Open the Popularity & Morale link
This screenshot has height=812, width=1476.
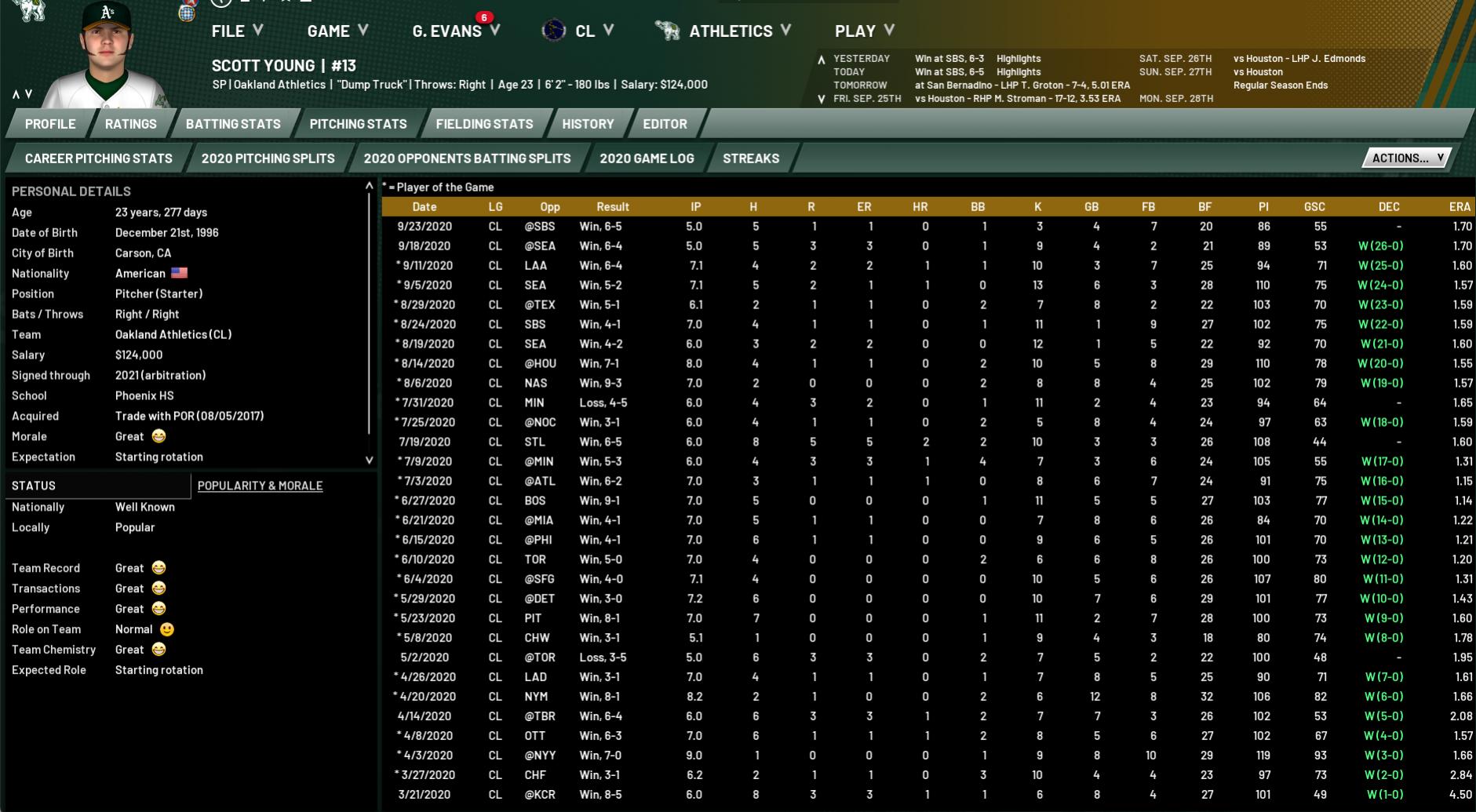coord(260,486)
